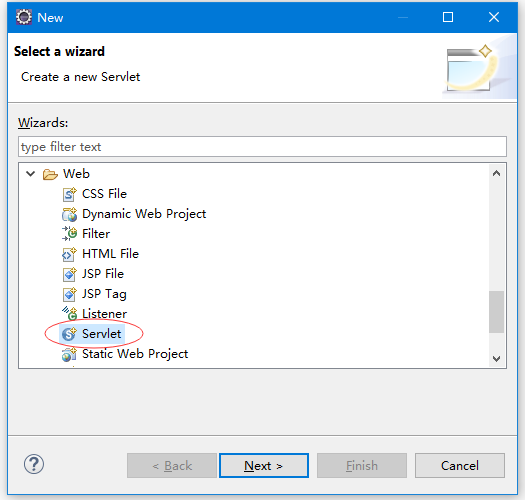Click the Next button
Viewport: 525px width, 500px height.
pyautogui.click(x=264, y=466)
